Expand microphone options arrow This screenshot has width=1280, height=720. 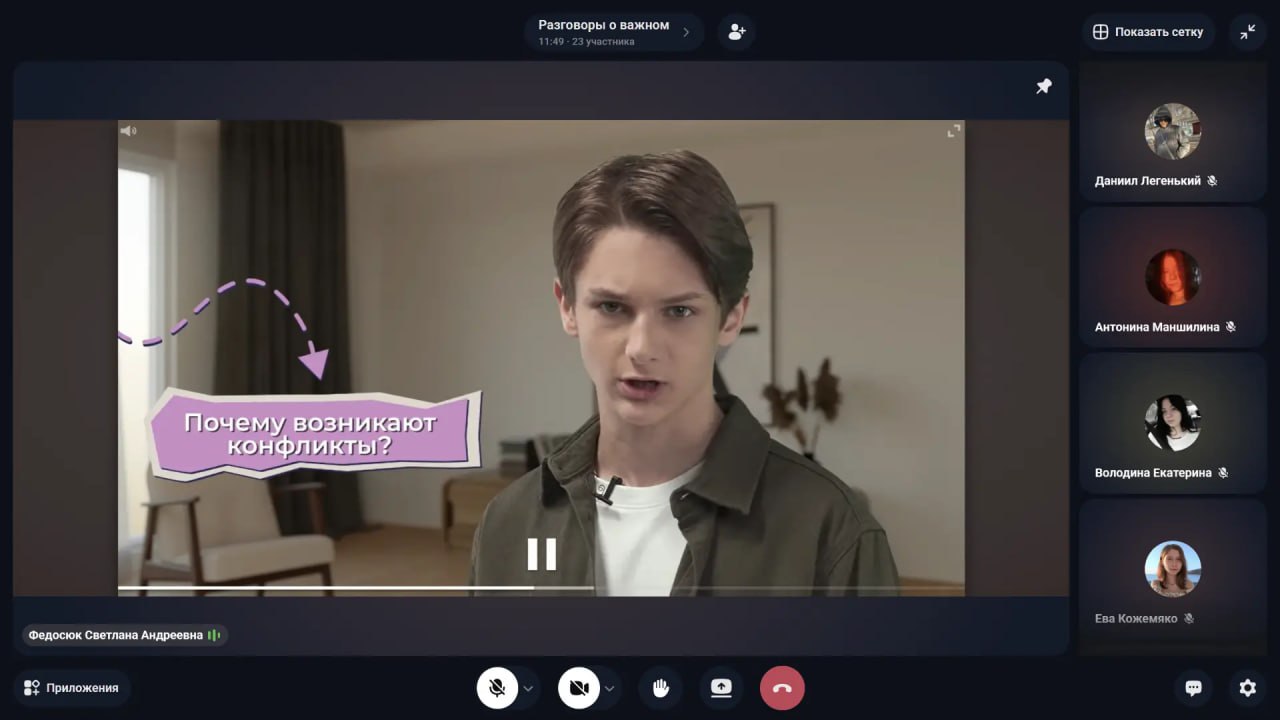(529, 688)
